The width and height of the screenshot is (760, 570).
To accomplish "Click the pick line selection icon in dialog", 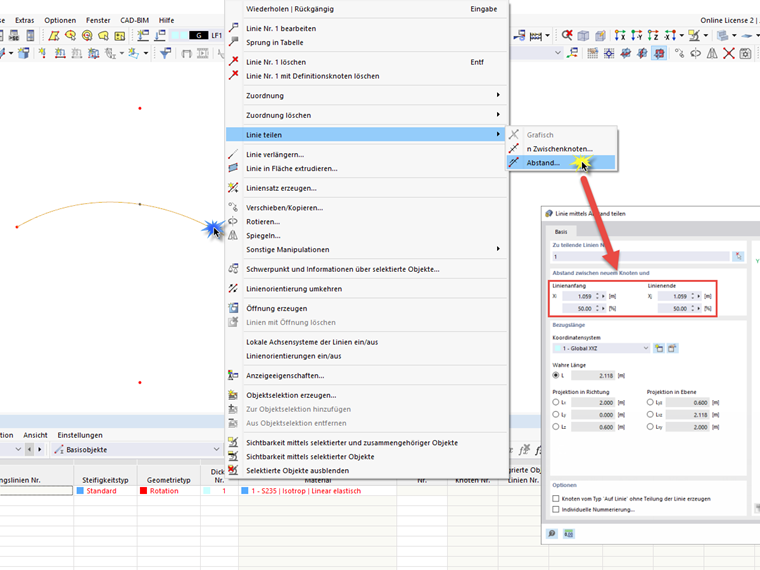I will coord(738,256).
